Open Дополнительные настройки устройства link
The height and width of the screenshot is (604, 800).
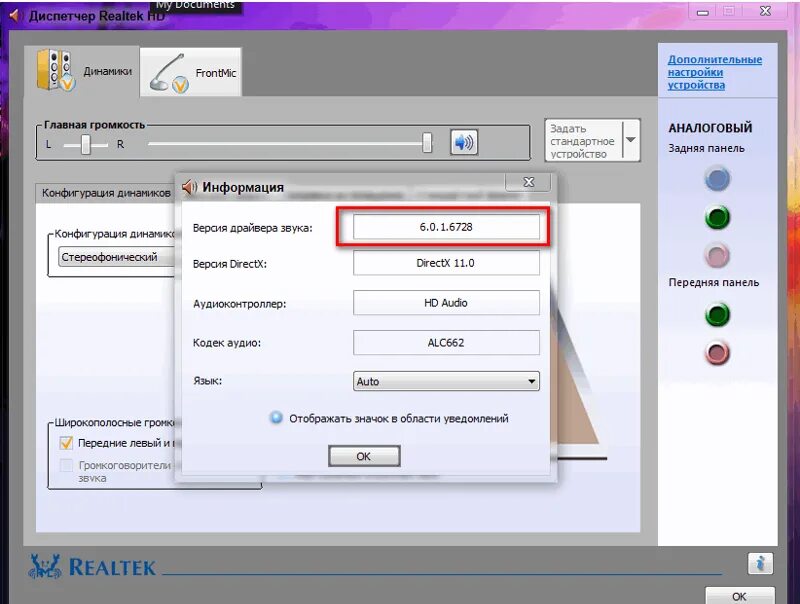click(x=714, y=72)
